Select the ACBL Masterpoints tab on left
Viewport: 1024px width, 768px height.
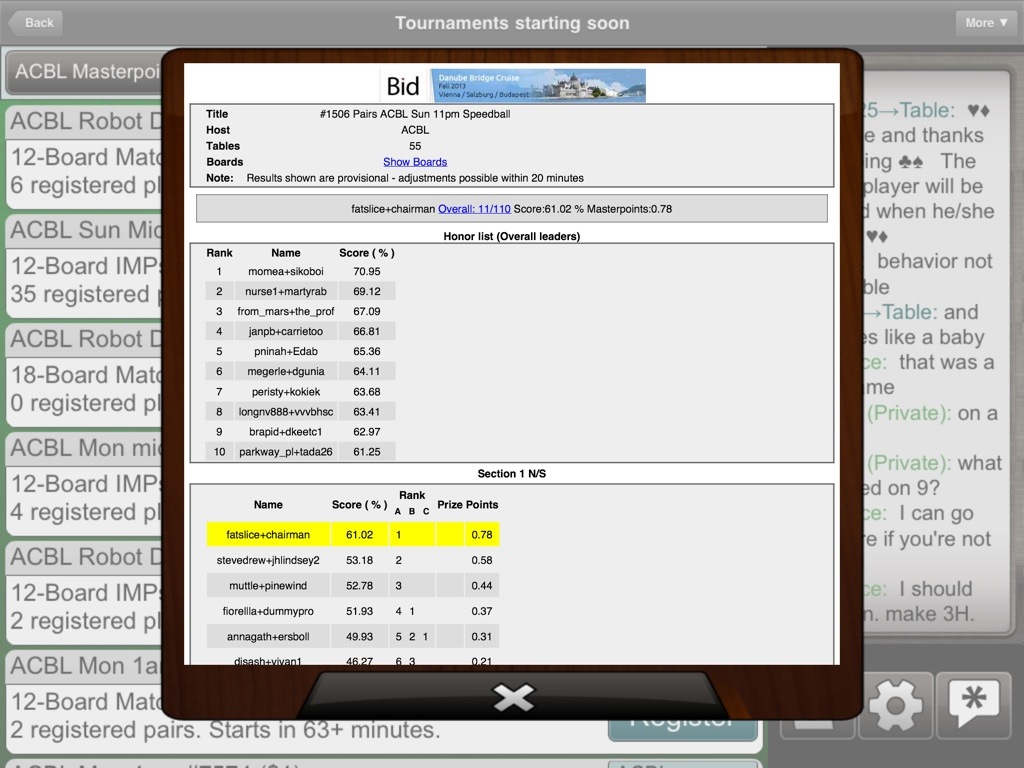85,72
